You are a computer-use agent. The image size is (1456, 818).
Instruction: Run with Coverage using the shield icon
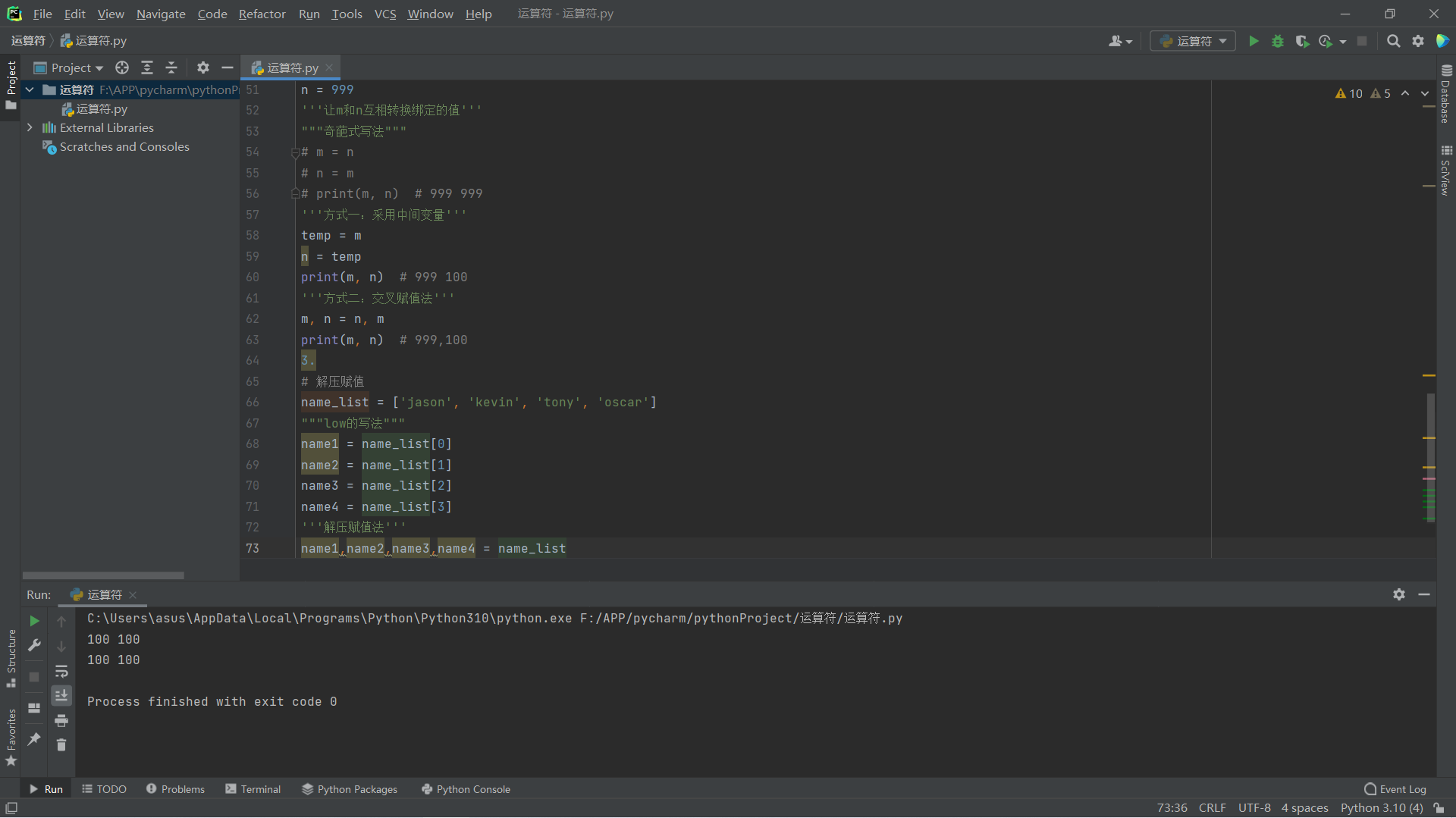point(1302,41)
